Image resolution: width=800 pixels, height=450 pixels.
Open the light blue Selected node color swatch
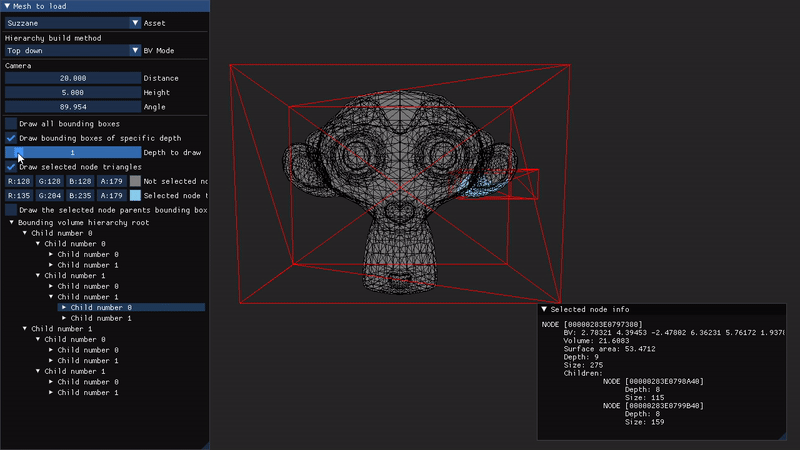tap(135, 195)
